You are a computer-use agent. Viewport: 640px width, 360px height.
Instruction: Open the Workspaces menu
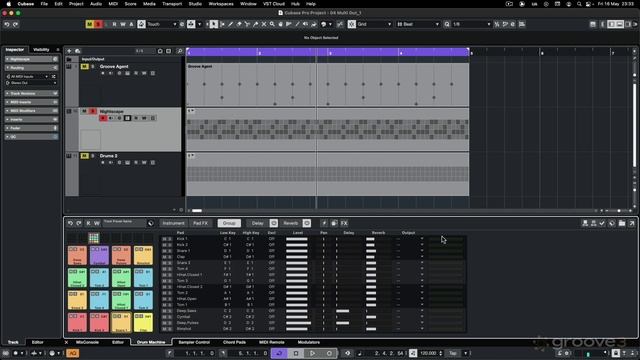click(221, 4)
